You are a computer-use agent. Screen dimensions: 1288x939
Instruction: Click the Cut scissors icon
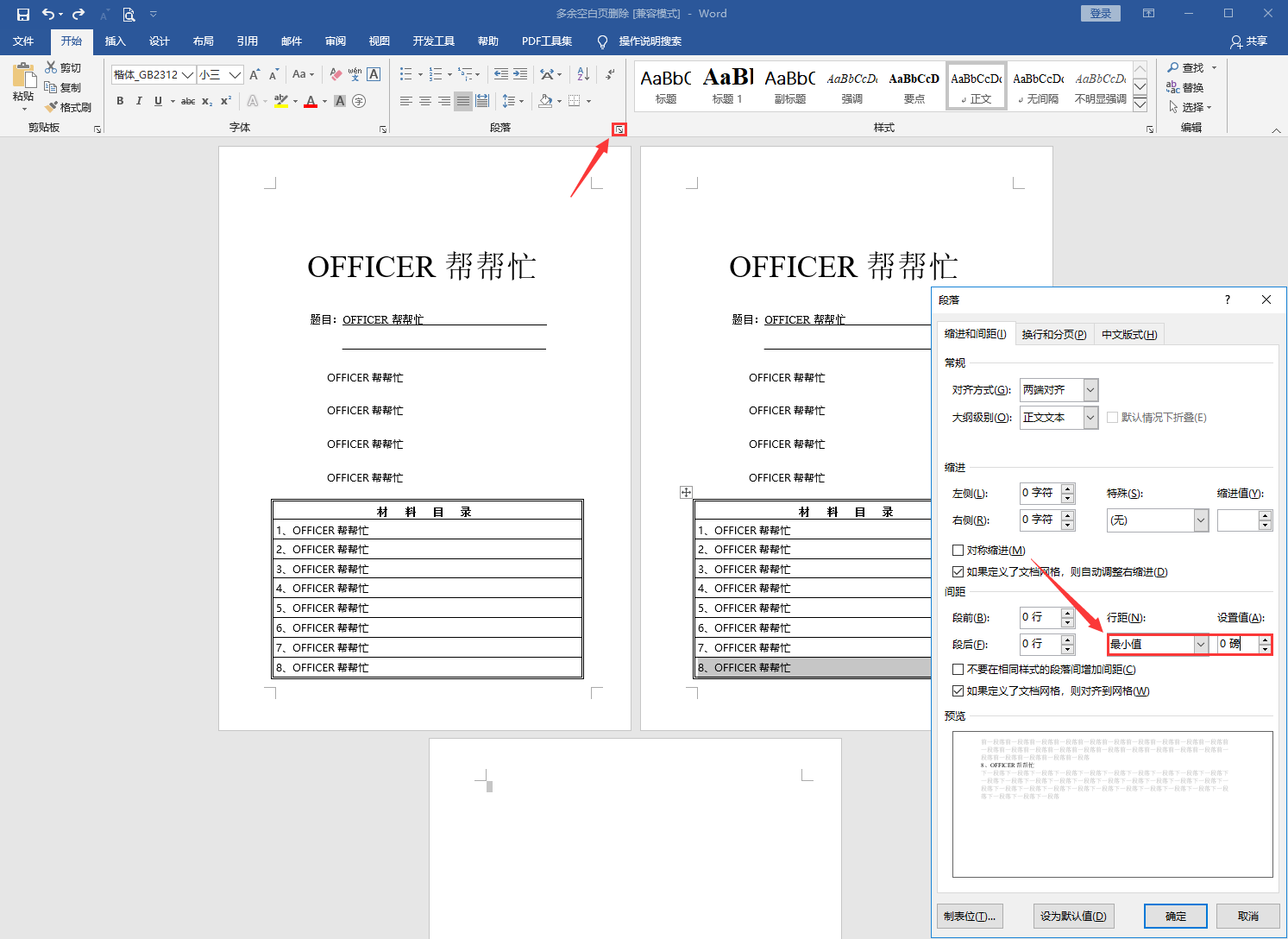51,67
